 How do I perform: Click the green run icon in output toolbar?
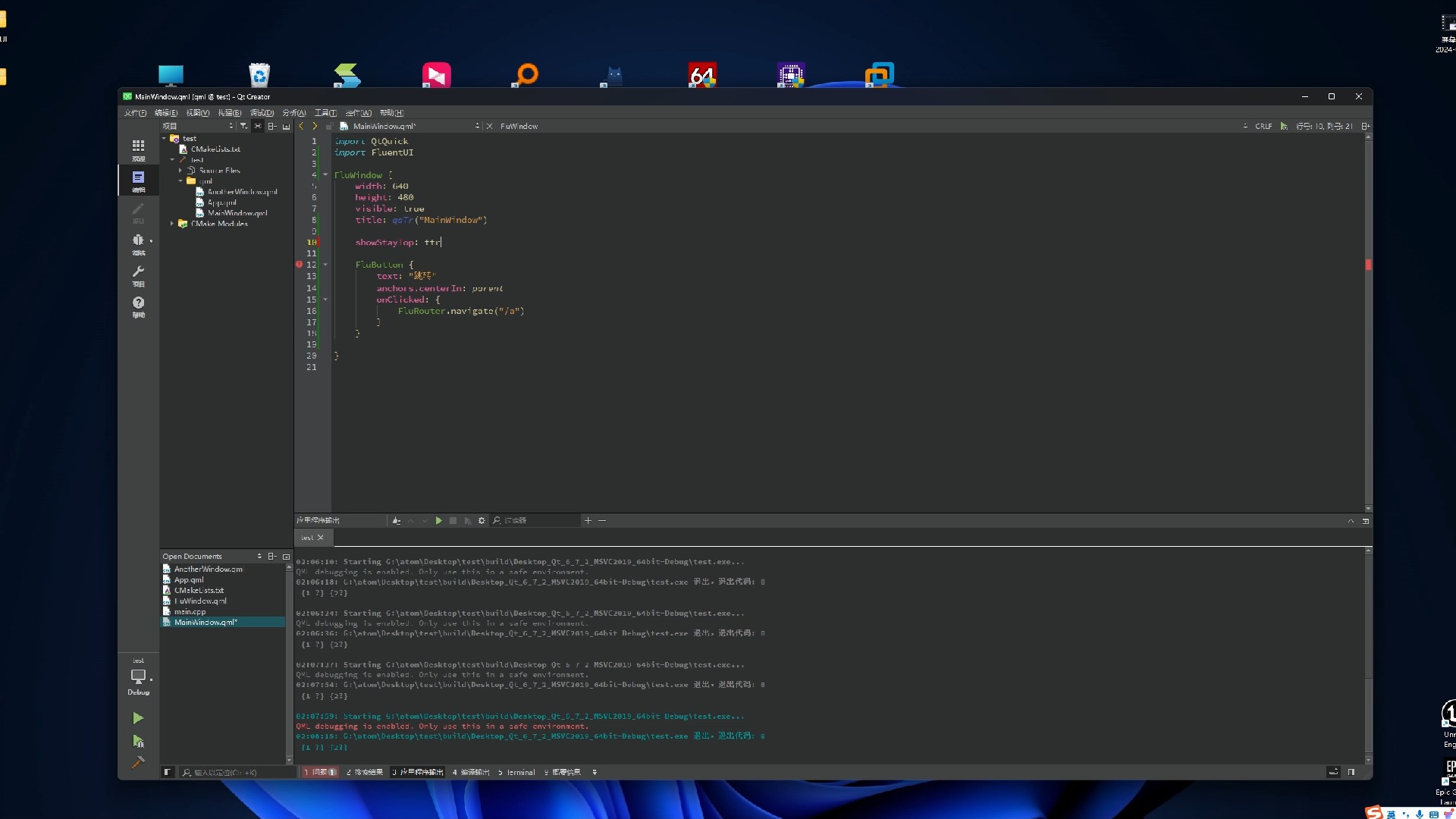(438, 520)
